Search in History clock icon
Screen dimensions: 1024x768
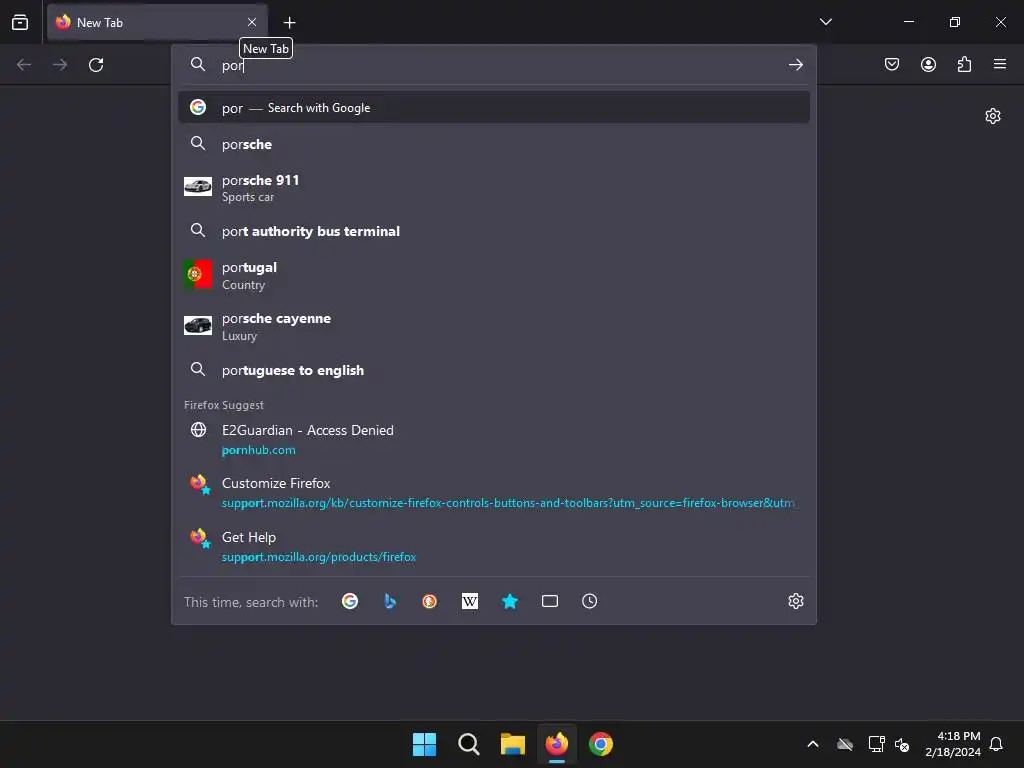[590, 601]
